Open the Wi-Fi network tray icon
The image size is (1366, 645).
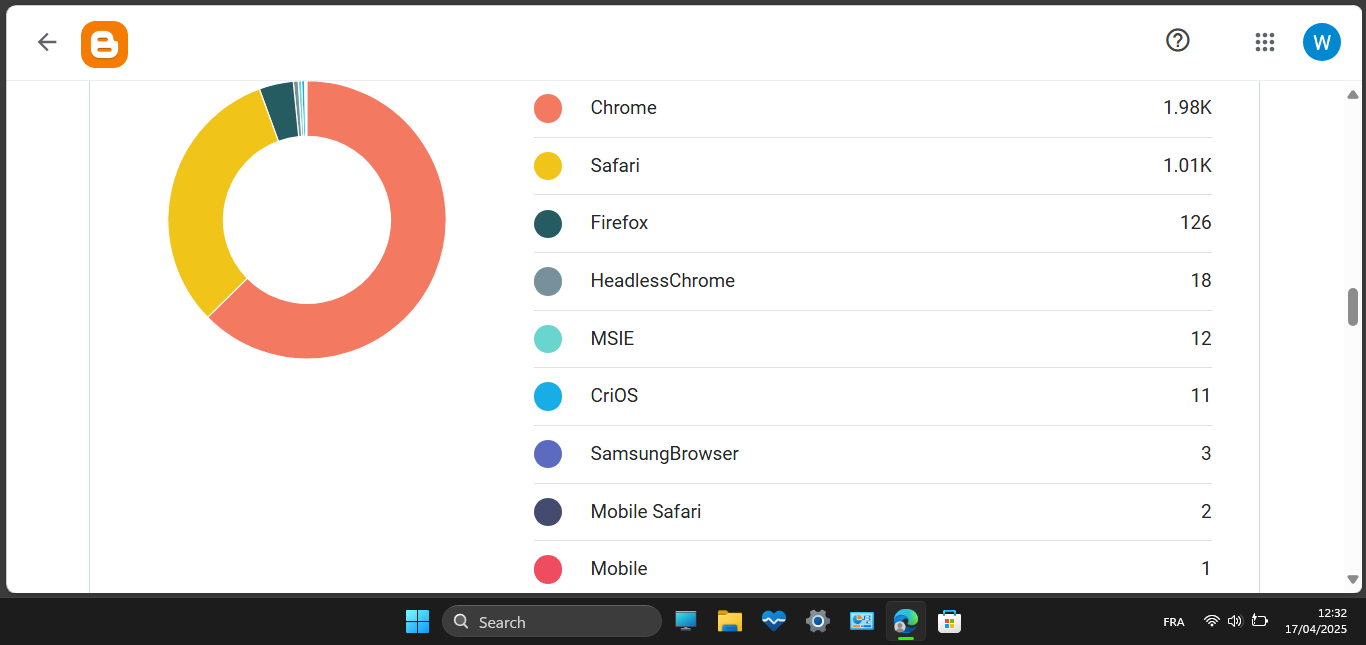tap(1211, 621)
